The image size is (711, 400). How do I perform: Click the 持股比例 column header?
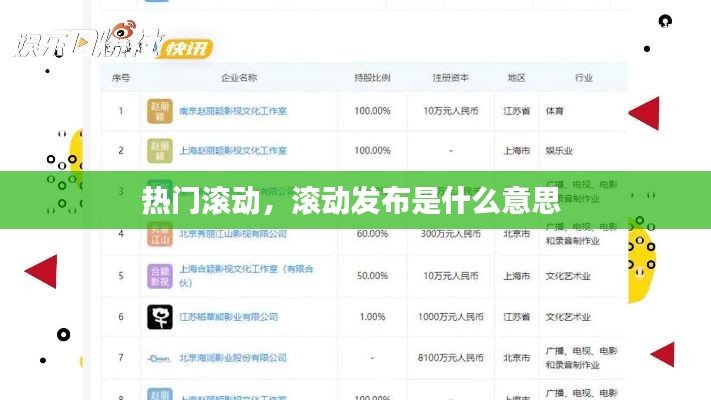click(372, 77)
